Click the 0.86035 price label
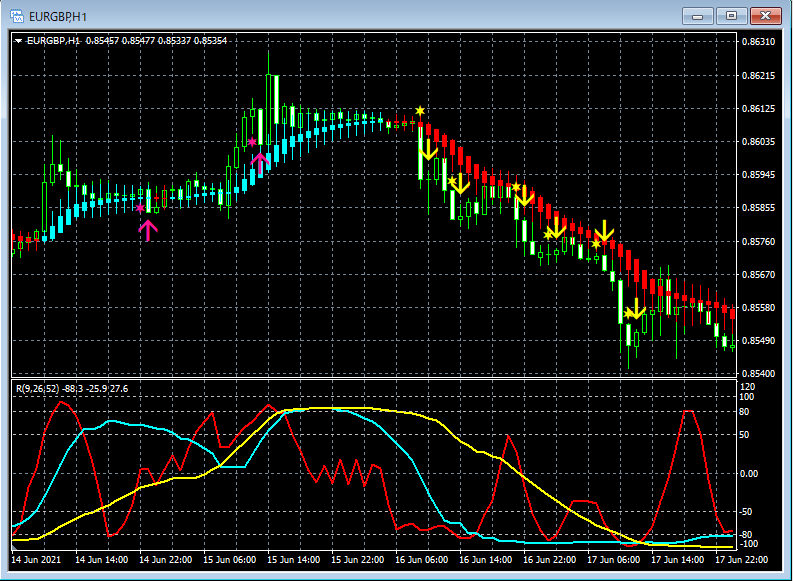The height and width of the screenshot is (581, 794). [x=758, y=141]
